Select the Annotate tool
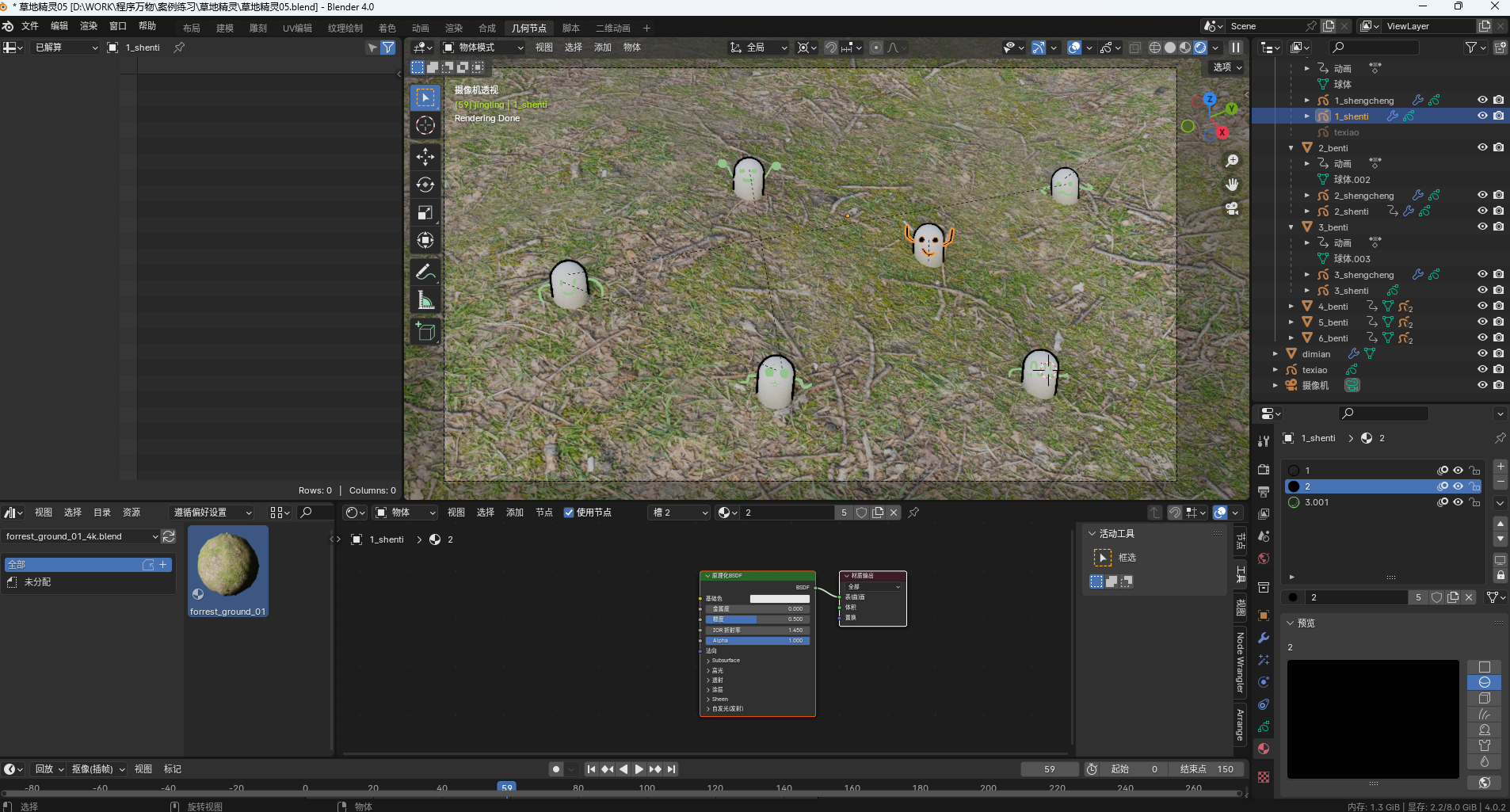This screenshot has height=812, width=1510. point(425,272)
